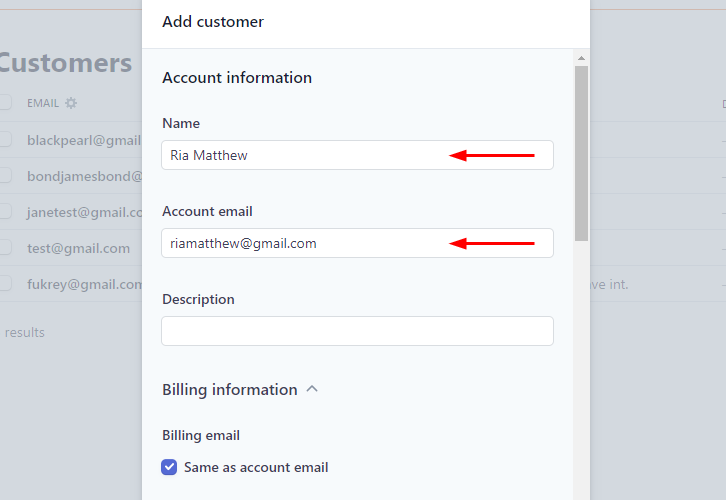This screenshot has width=726, height=500.
Task: Check the box for the bondjamesbond row
Action: (x=5, y=176)
